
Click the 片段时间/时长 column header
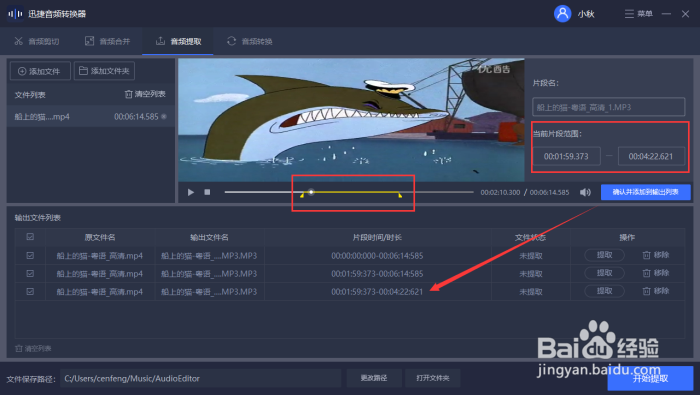pyautogui.click(x=377, y=237)
